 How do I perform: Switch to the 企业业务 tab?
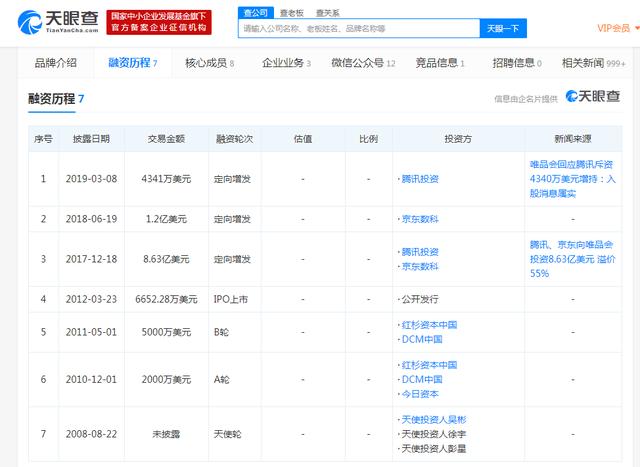286,62
